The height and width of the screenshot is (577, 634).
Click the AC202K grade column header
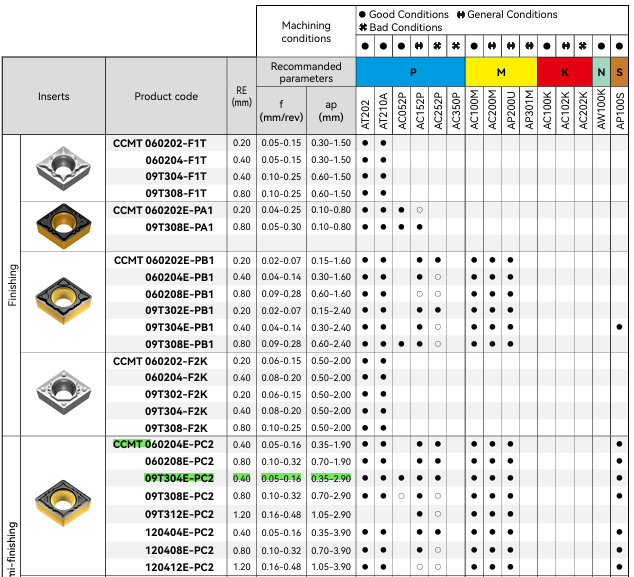click(x=583, y=110)
